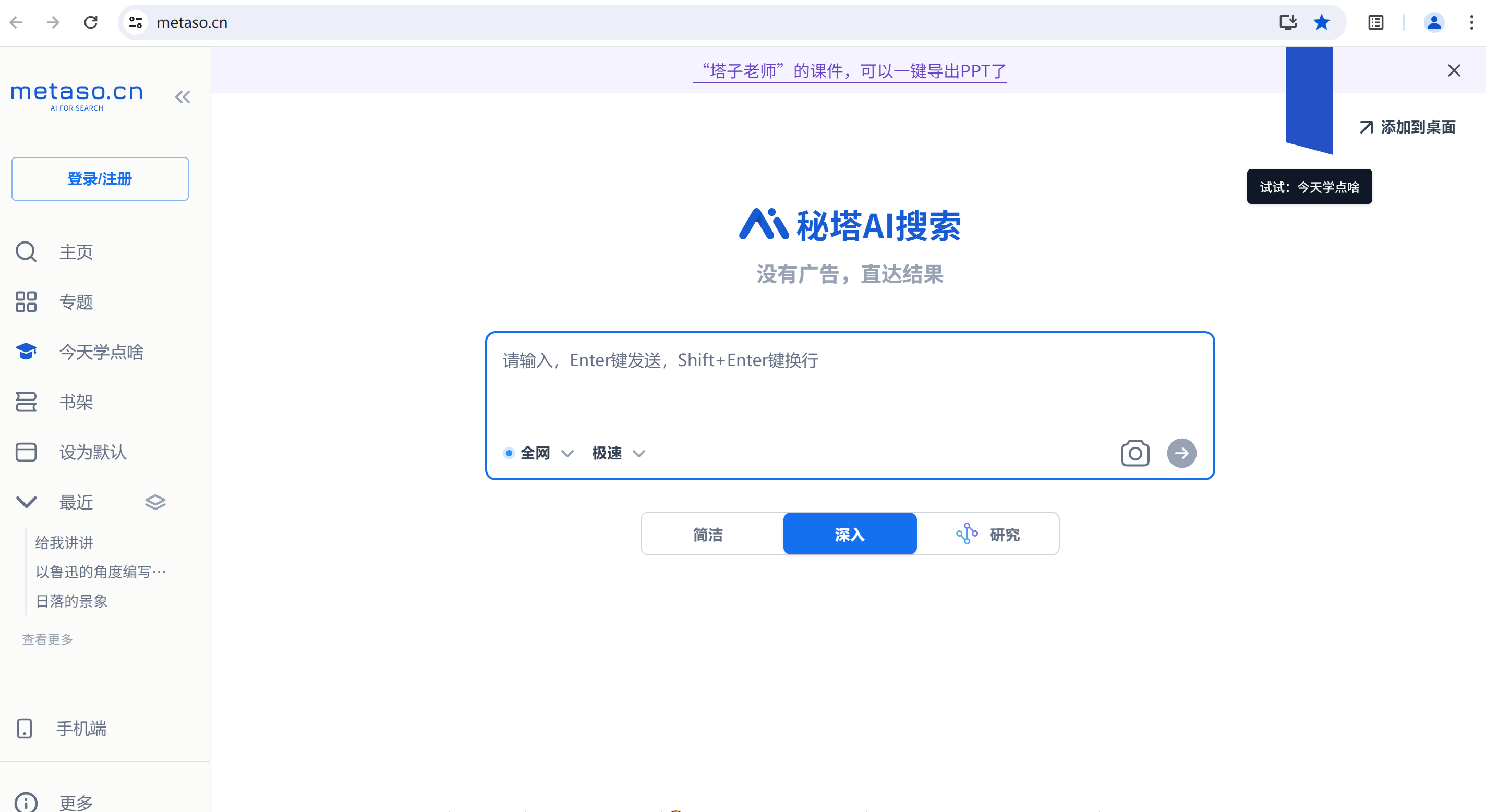Viewport: 1486px width, 812px height.
Task: Open the browser profile avatar
Action: pyautogui.click(x=1433, y=22)
